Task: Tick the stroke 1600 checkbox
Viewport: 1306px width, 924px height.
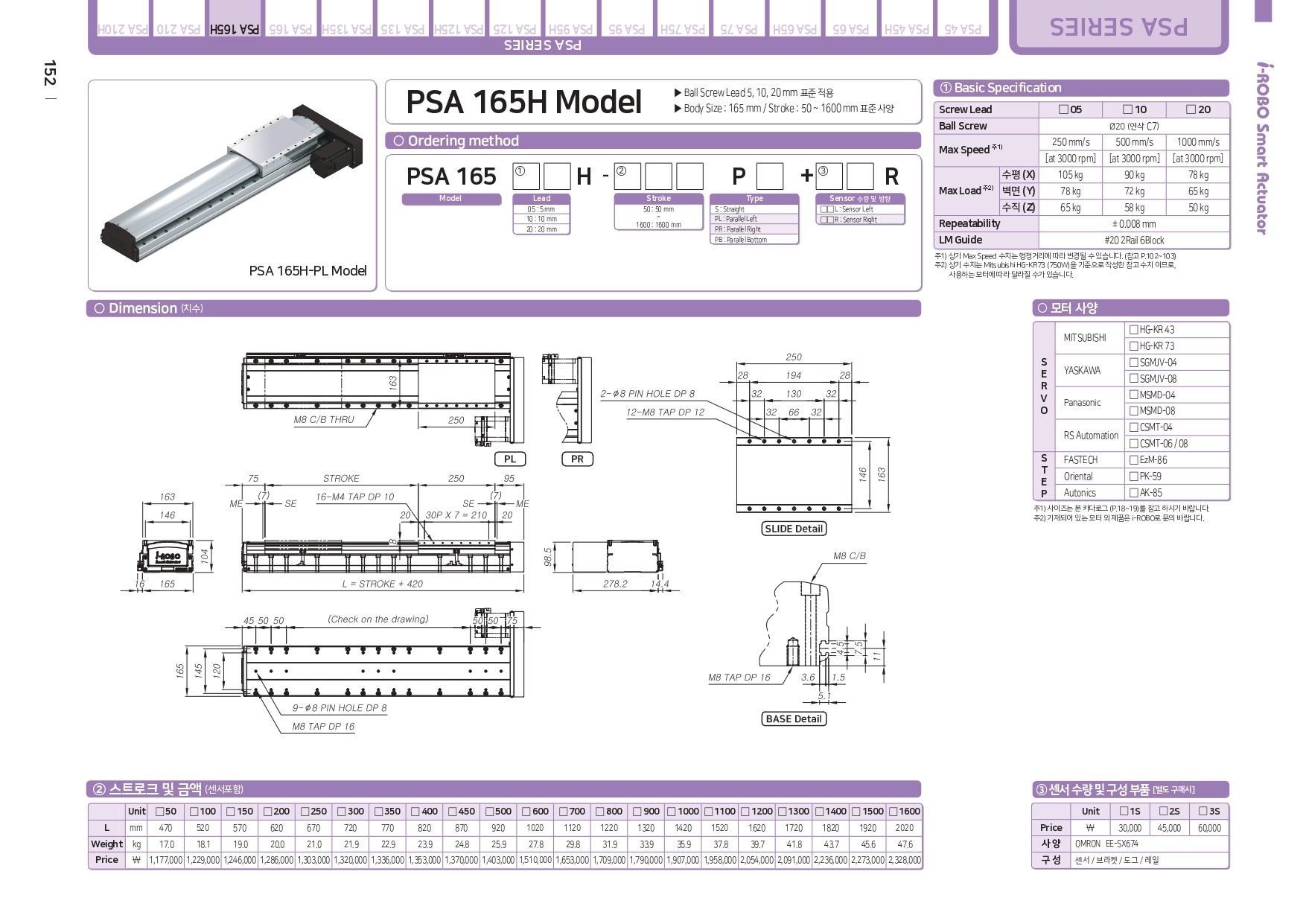Action: point(893,812)
